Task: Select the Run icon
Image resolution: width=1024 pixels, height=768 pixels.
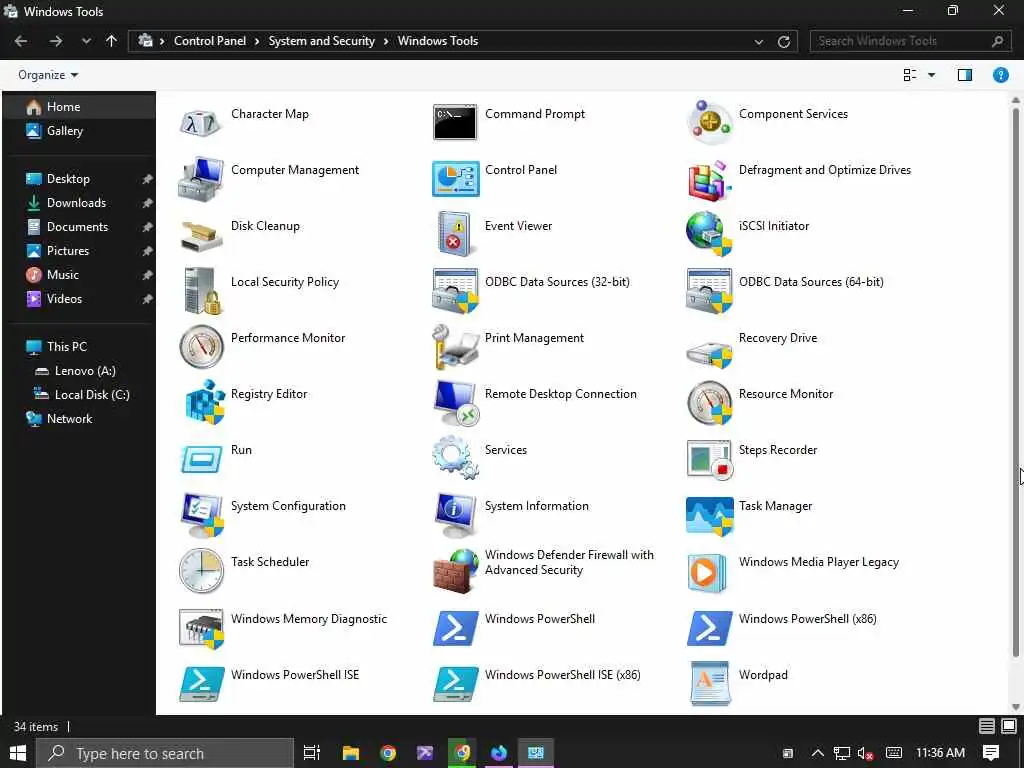Action: click(x=200, y=460)
